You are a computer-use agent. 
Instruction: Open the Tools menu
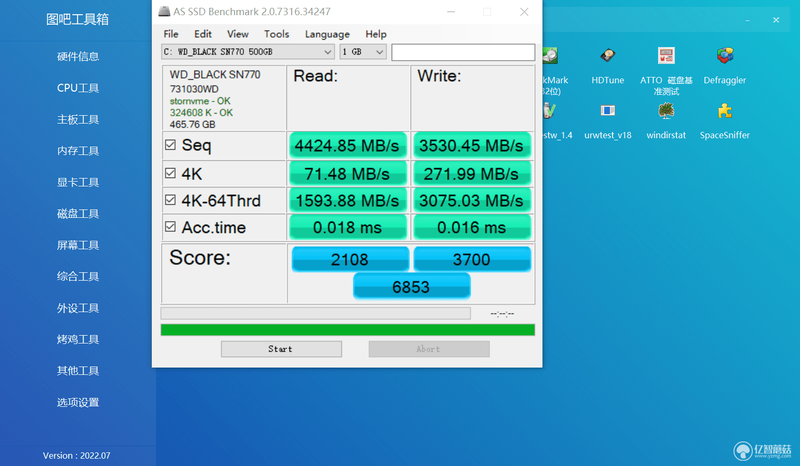pyautogui.click(x=277, y=34)
